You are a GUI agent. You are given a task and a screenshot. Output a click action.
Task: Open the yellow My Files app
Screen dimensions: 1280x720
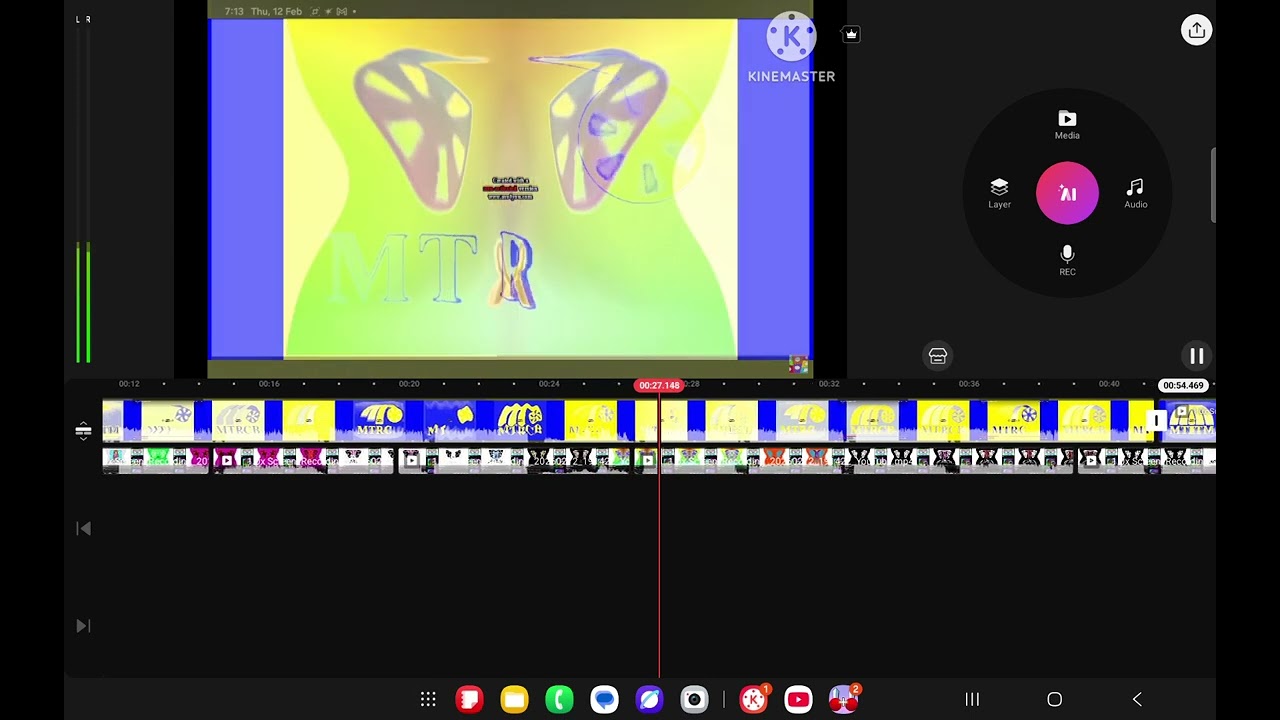[x=514, y=699]
